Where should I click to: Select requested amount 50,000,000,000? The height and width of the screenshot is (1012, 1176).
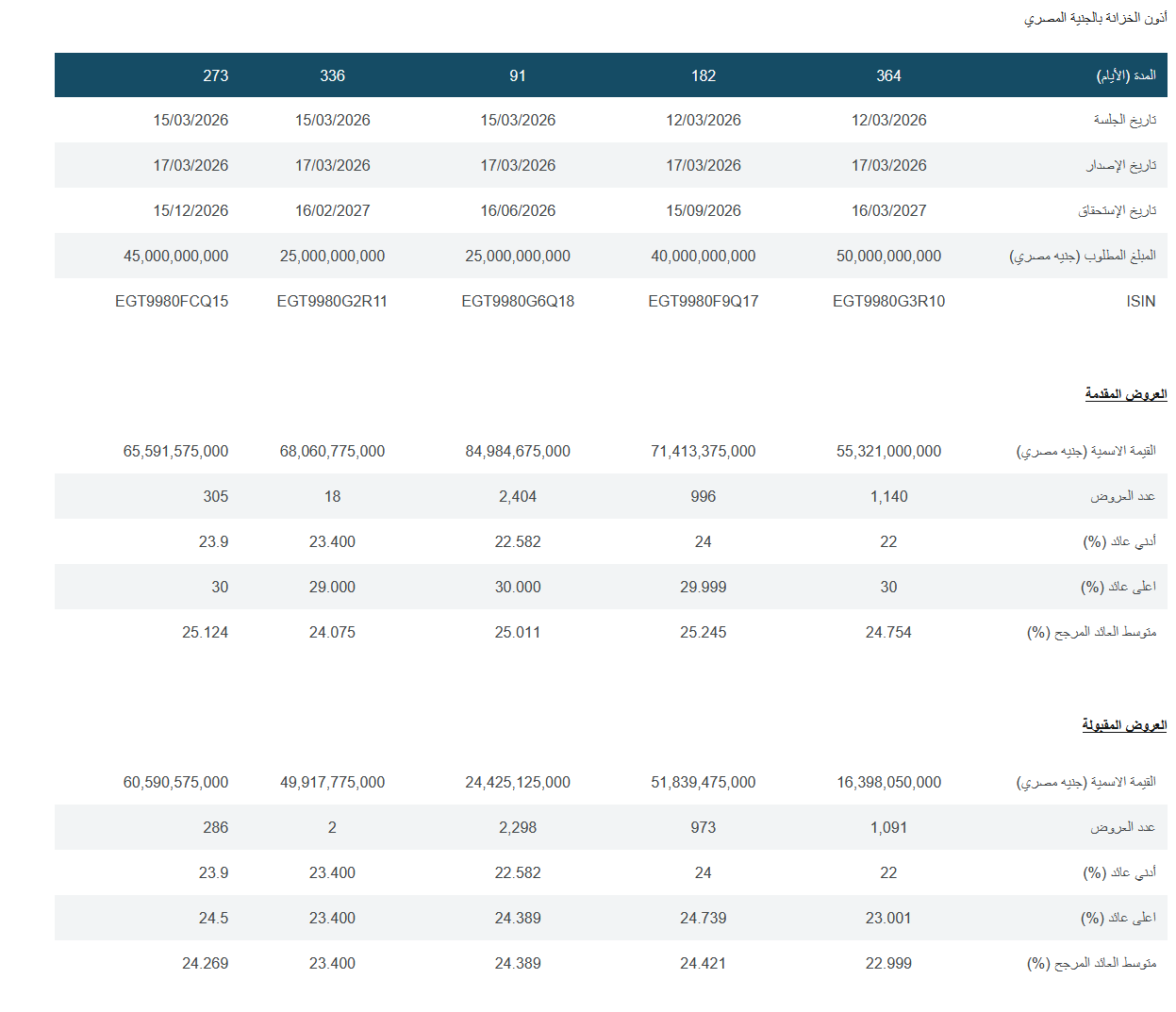[887, 255]
